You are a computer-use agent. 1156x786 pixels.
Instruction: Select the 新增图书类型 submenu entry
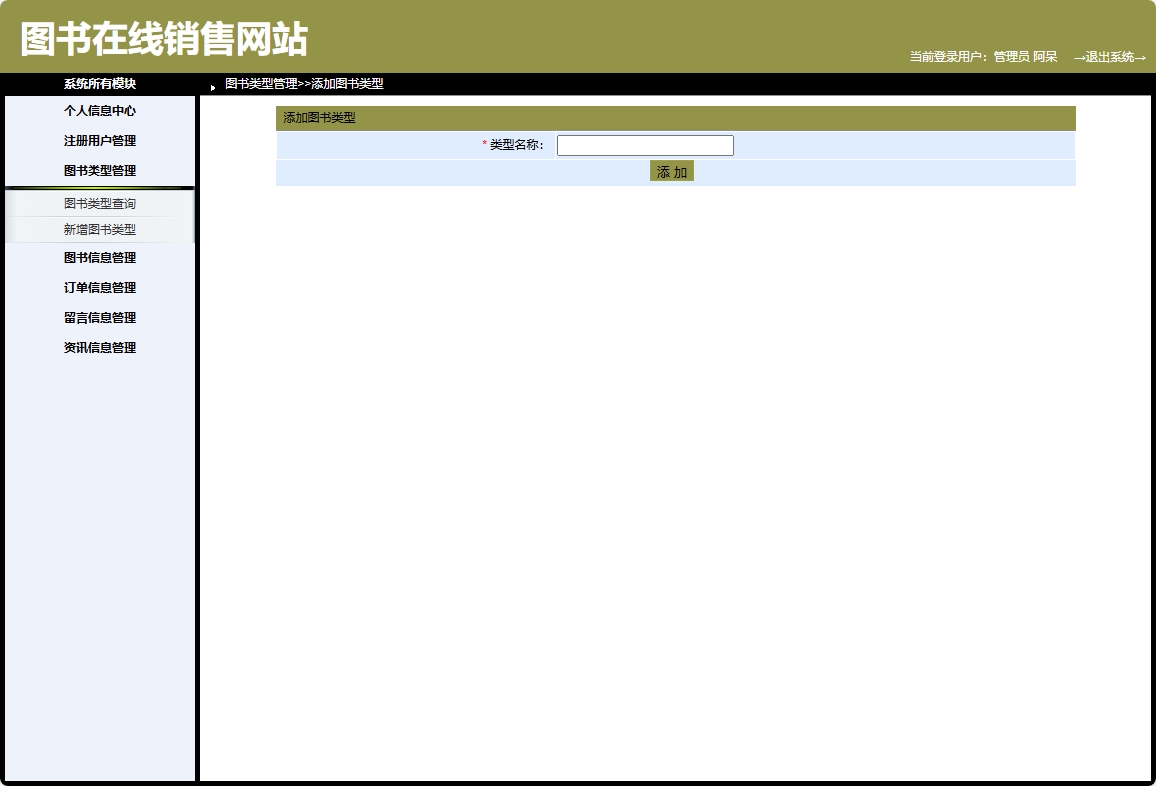click(99, 229)
